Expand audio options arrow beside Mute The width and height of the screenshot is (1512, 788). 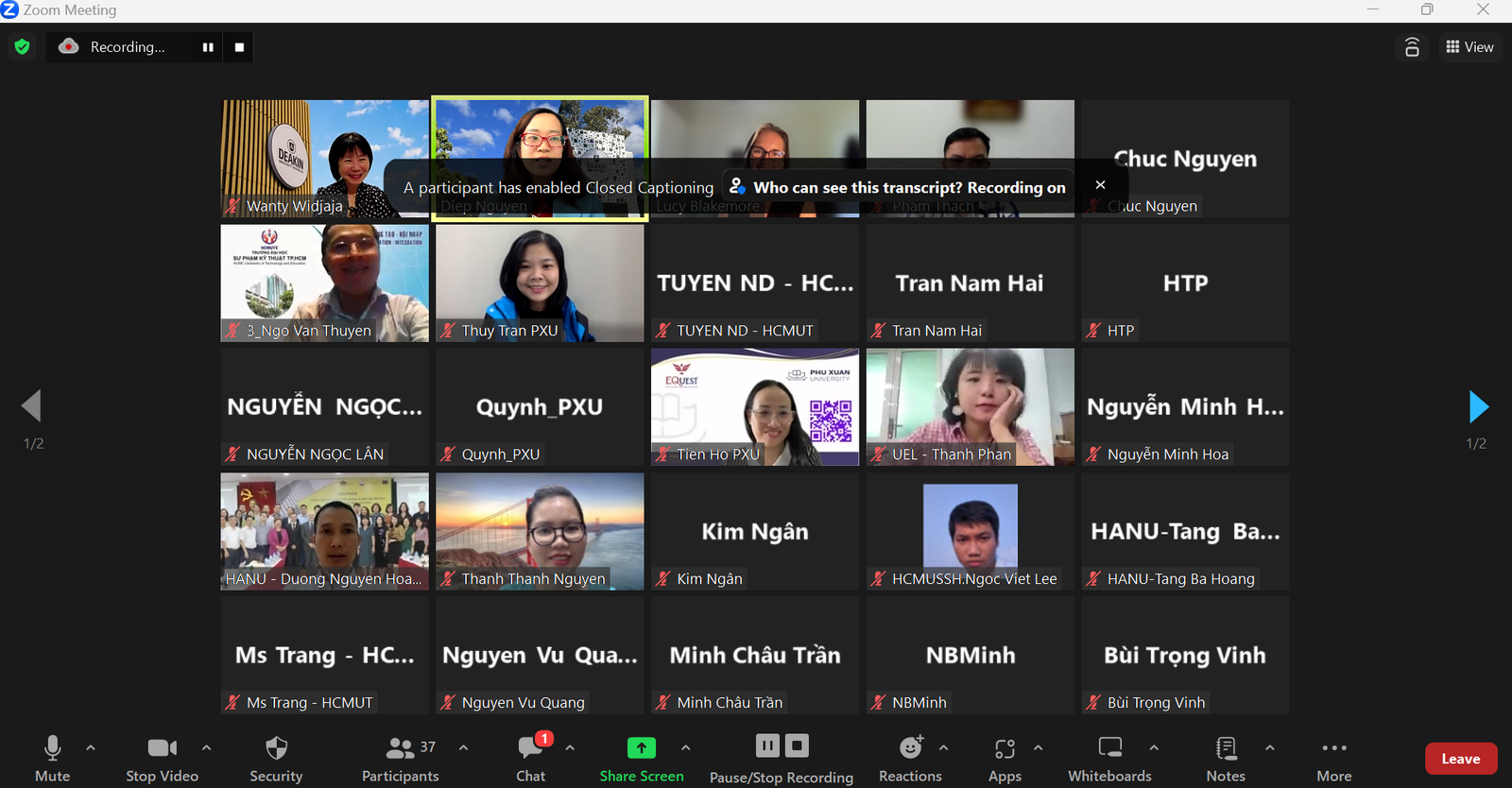[91, 747]
